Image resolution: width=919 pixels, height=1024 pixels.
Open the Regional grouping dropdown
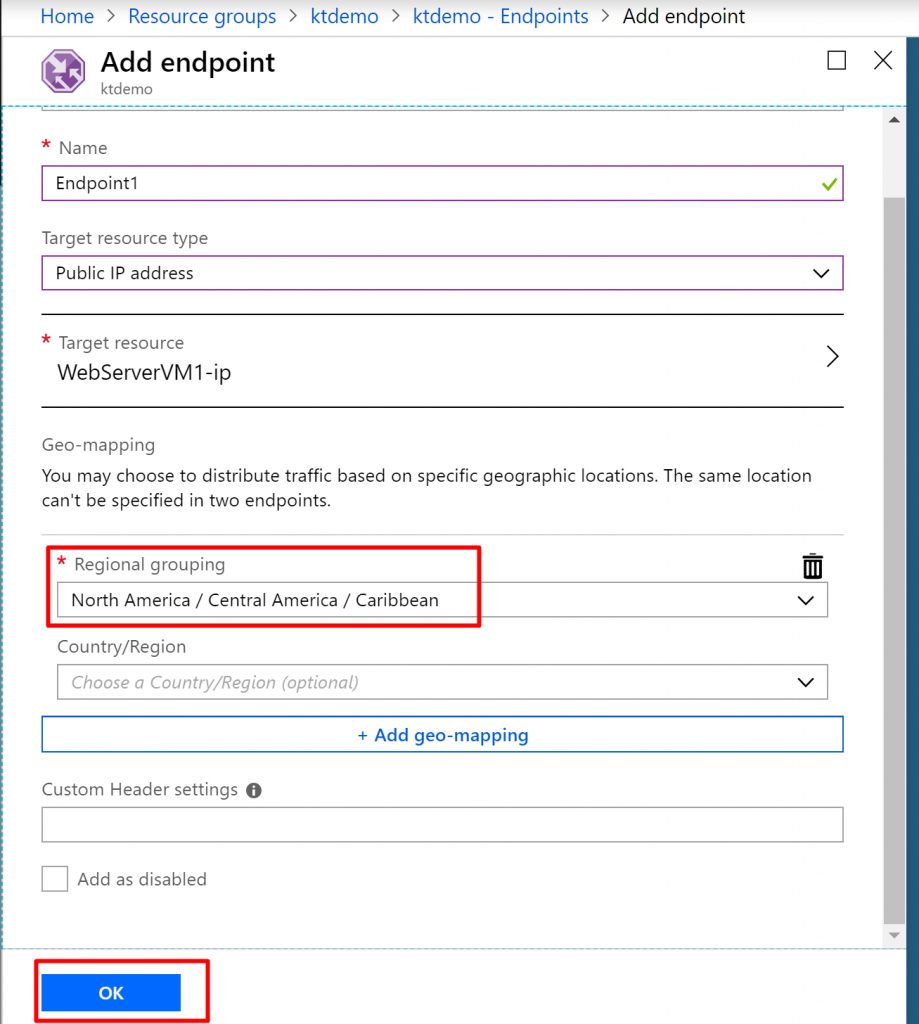coord(442,600)
